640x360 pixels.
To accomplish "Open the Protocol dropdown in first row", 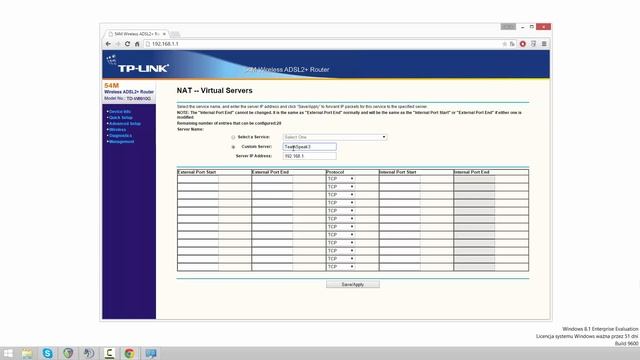I will (340, 179).
